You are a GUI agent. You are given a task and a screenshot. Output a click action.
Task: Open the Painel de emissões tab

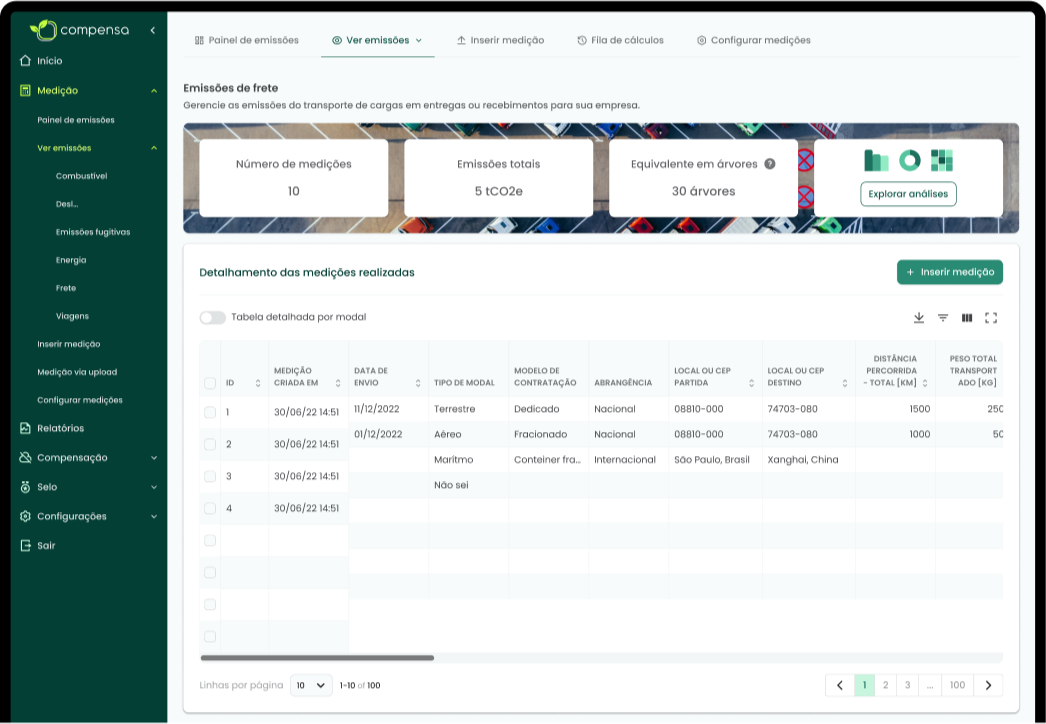(246, 40)
